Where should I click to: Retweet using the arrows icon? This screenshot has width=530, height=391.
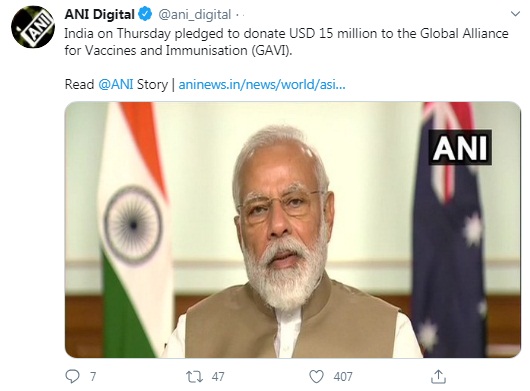pos(194,376)
